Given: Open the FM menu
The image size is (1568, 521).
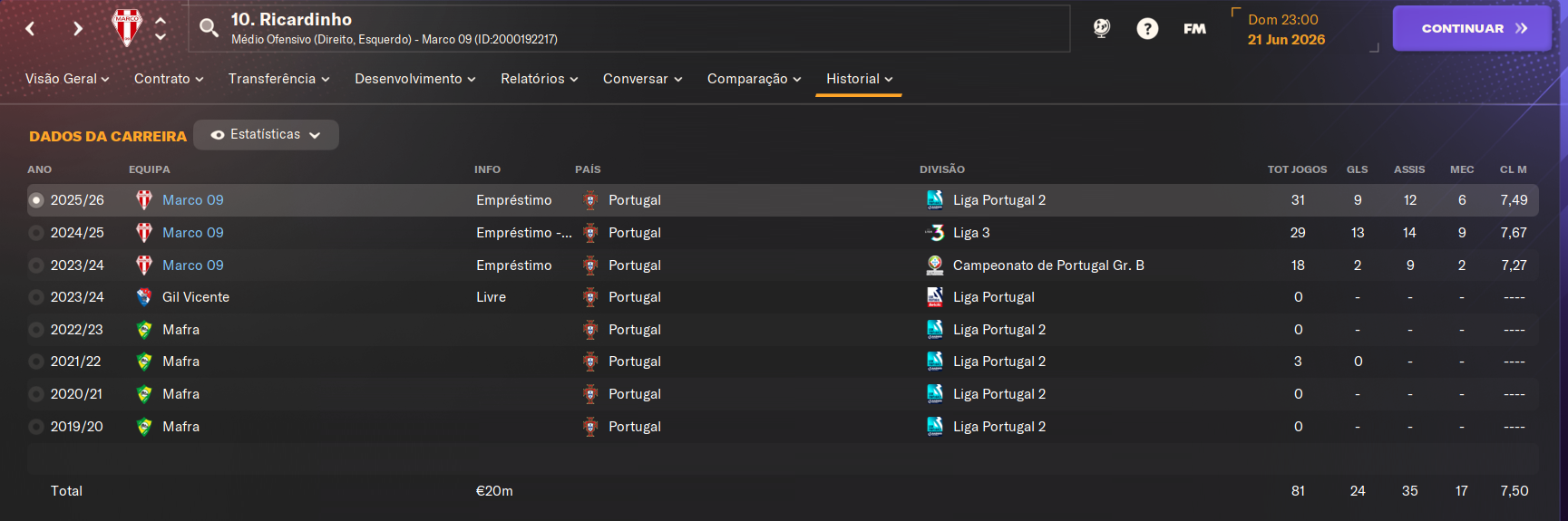Looking at the screenshot, I should [1194, 29].
